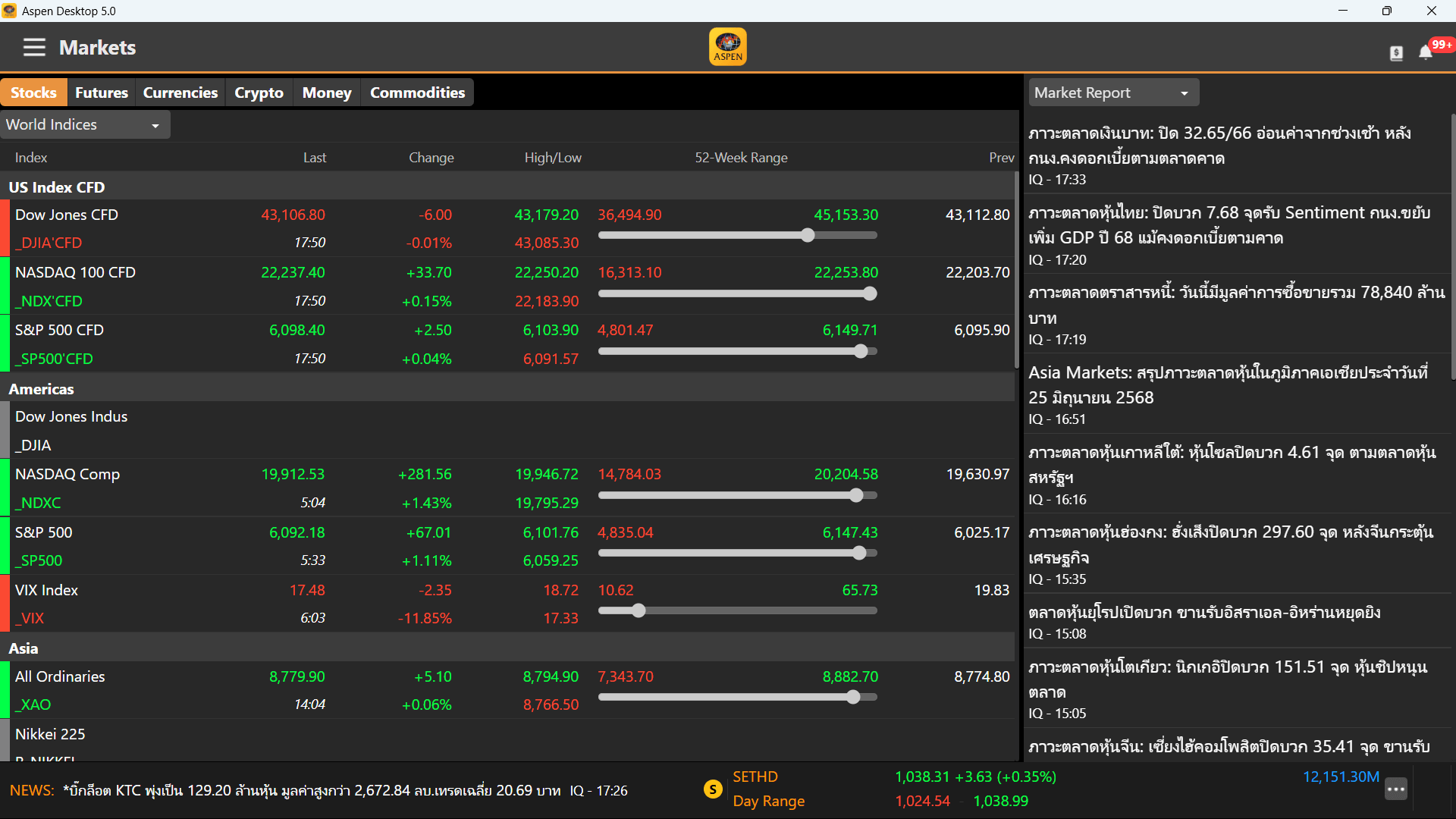Select the S&P 500 CFD row
1456x819 pixels.
click(x=507, y=344)
